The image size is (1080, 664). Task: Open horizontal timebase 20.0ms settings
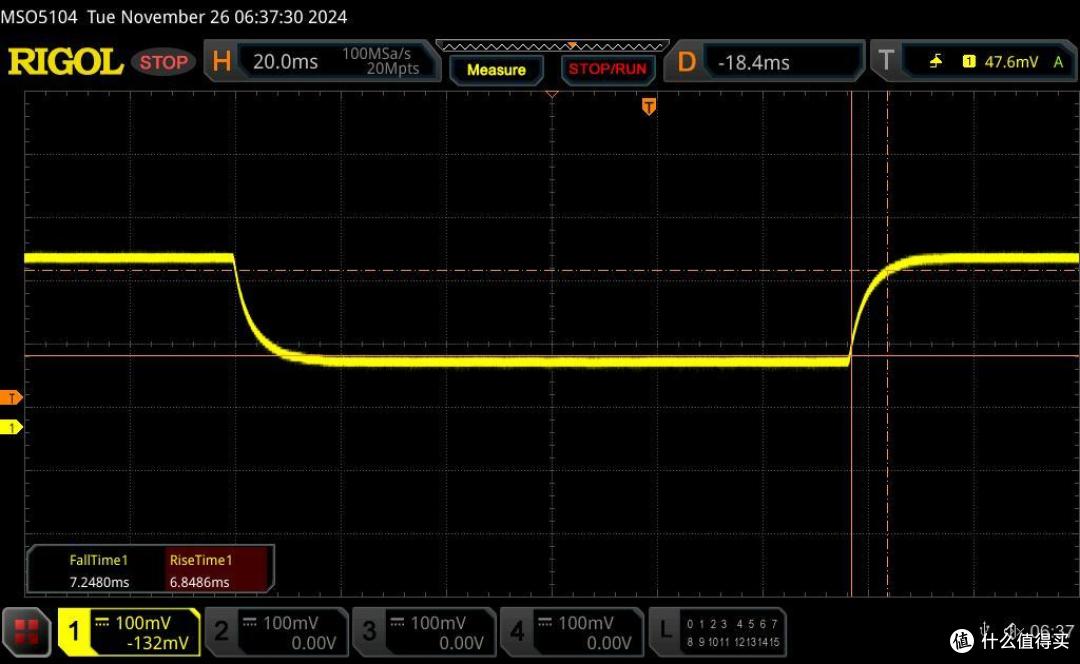click(x=322, y=61)
